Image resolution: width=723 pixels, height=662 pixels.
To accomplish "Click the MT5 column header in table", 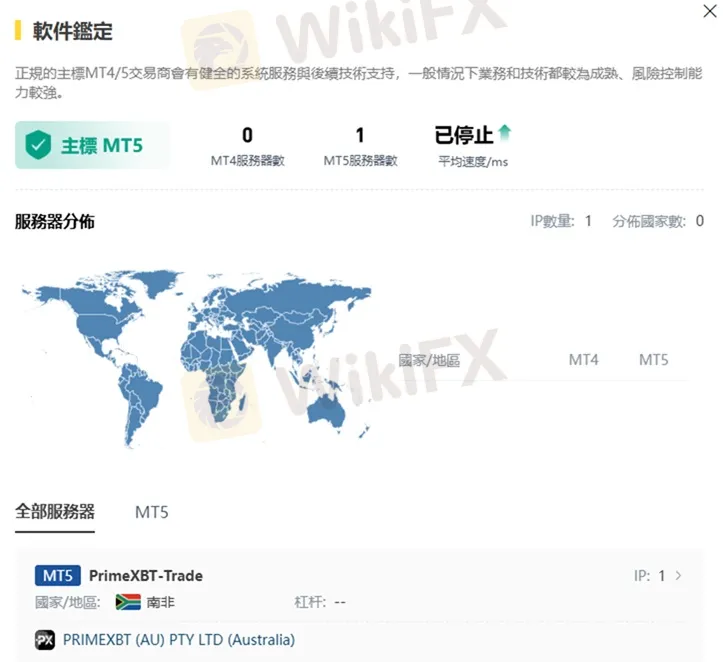I will tap(653, 359).
